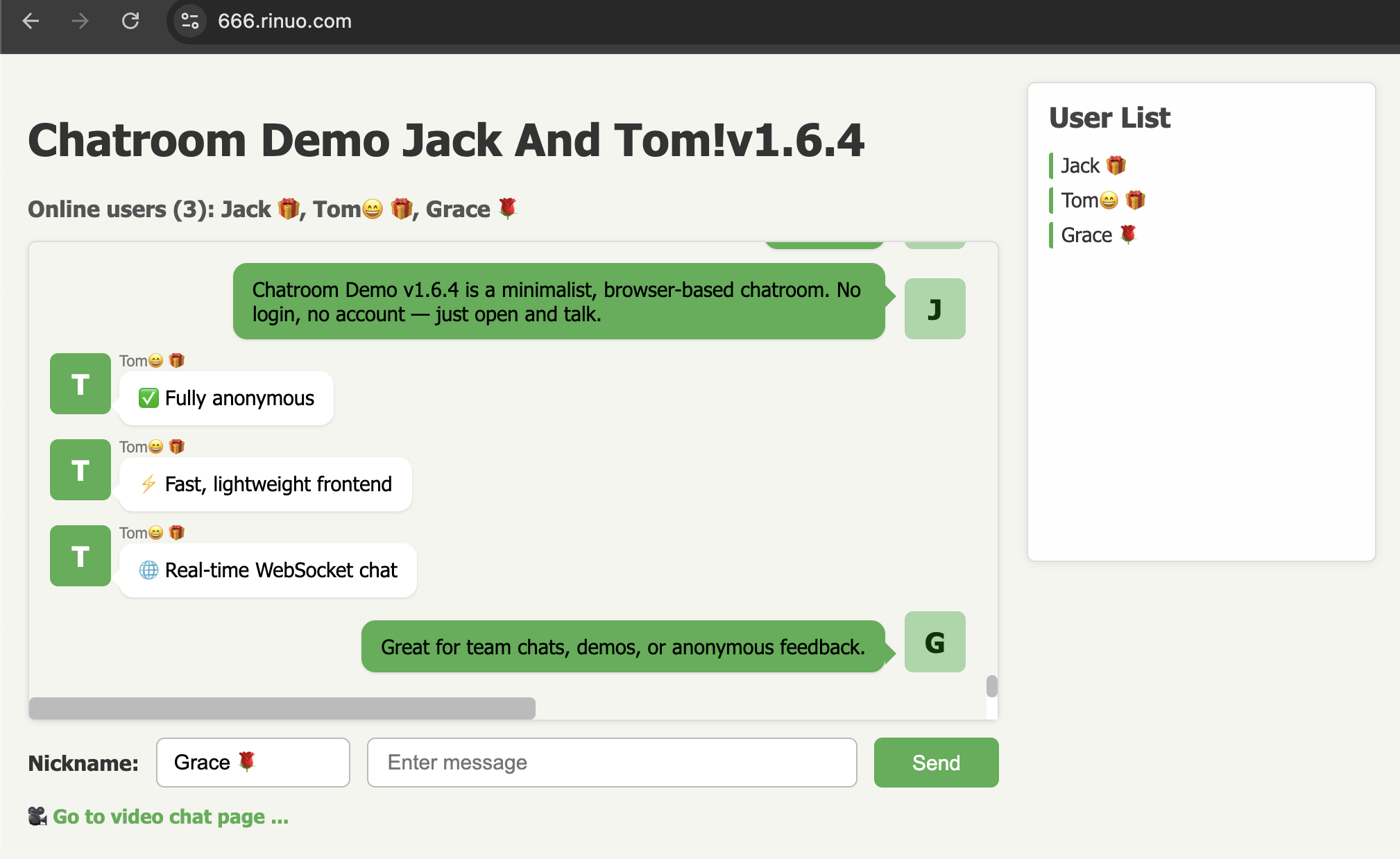Click the Chatroom Demo v1.6.4 minimalist message bubble
1400x859 pixels.
tap(559, 301)
